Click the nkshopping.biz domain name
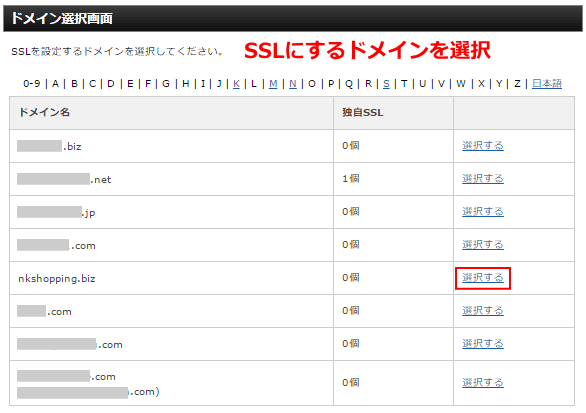Viewport: 586px width, 413px height. (x=57, y=279)
